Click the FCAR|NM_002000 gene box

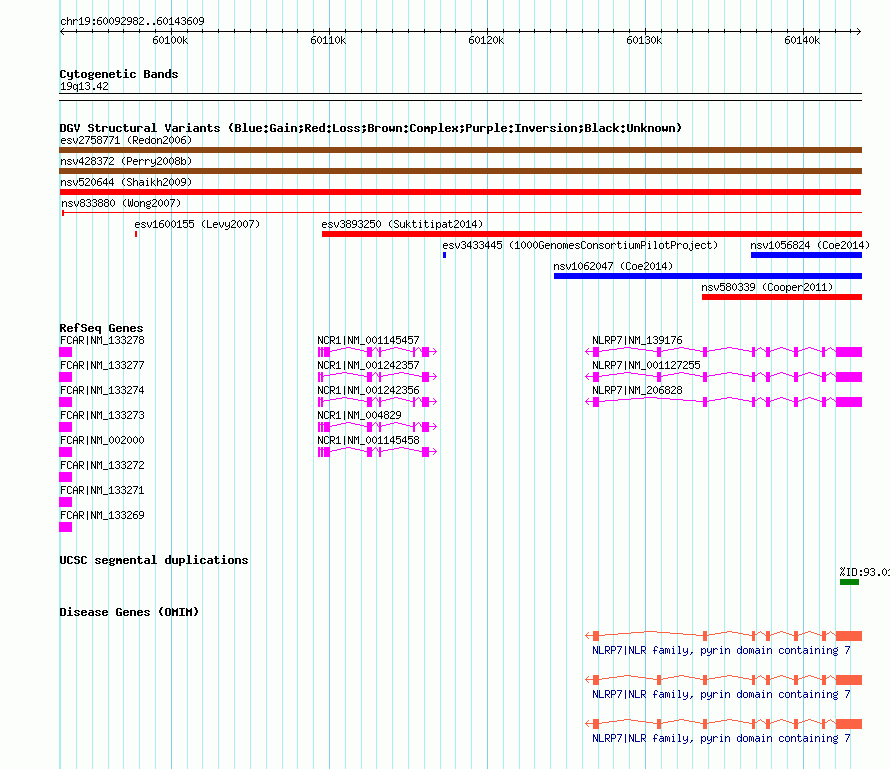coord(65,452)
